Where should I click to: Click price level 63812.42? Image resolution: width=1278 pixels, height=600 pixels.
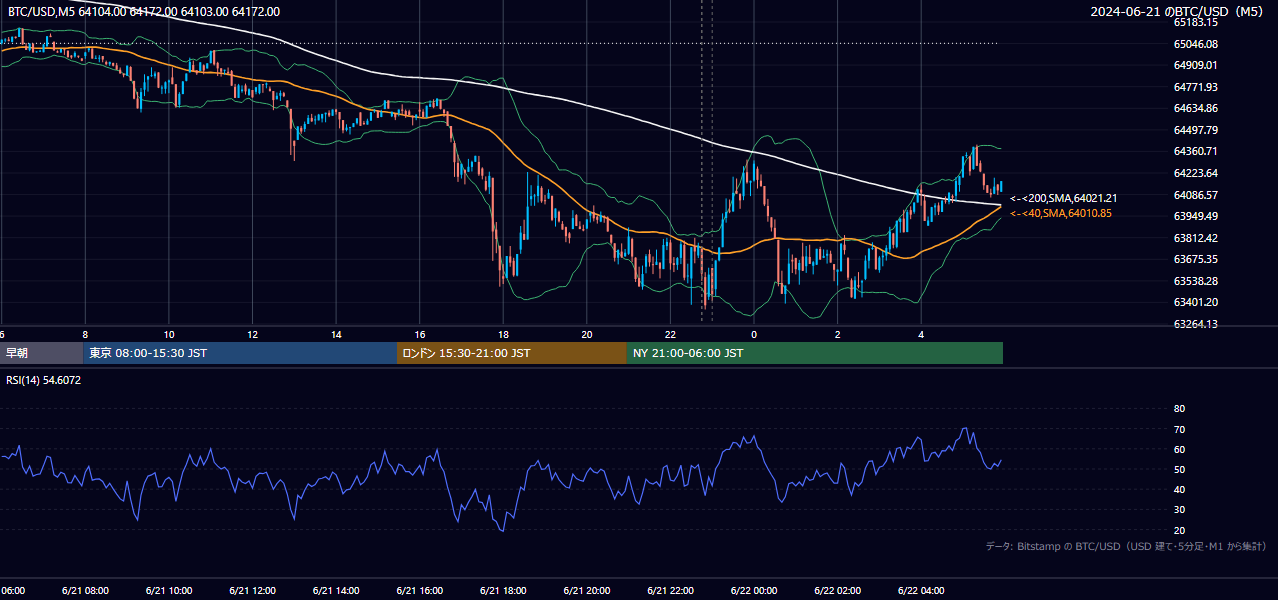[x=1195, y=238]
